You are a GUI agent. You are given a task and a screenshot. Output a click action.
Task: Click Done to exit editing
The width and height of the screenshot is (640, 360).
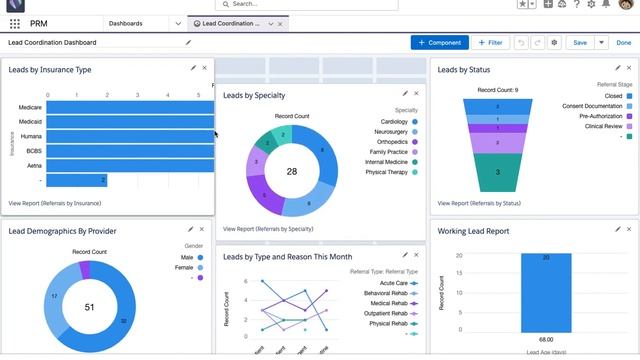pos(624,42)
